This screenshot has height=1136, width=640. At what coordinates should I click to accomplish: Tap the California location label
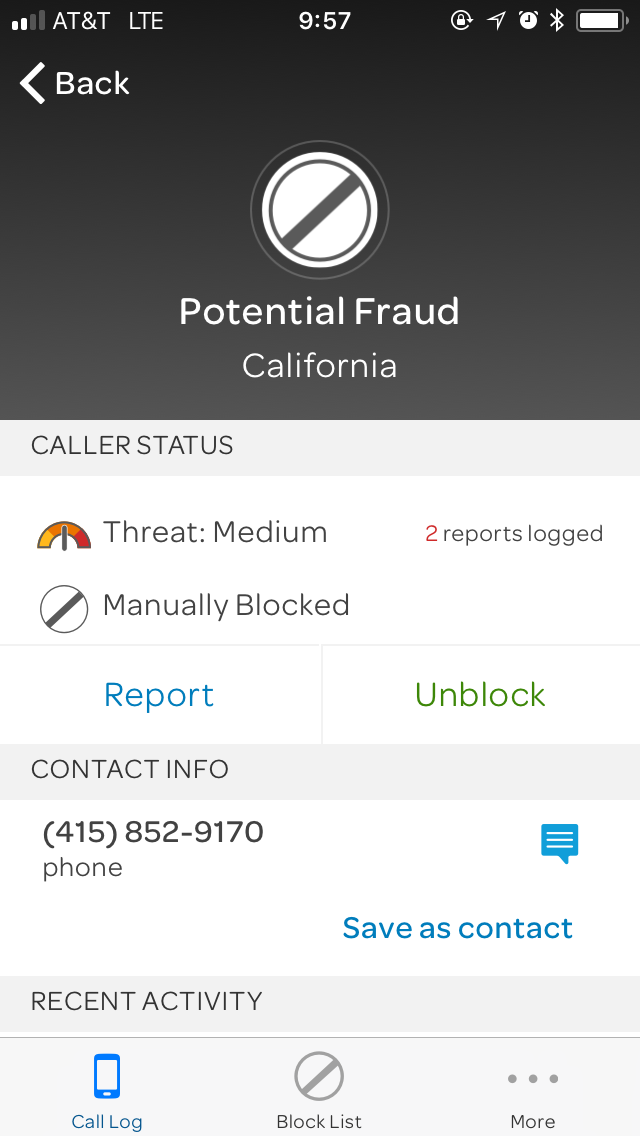tap(319, 366)
